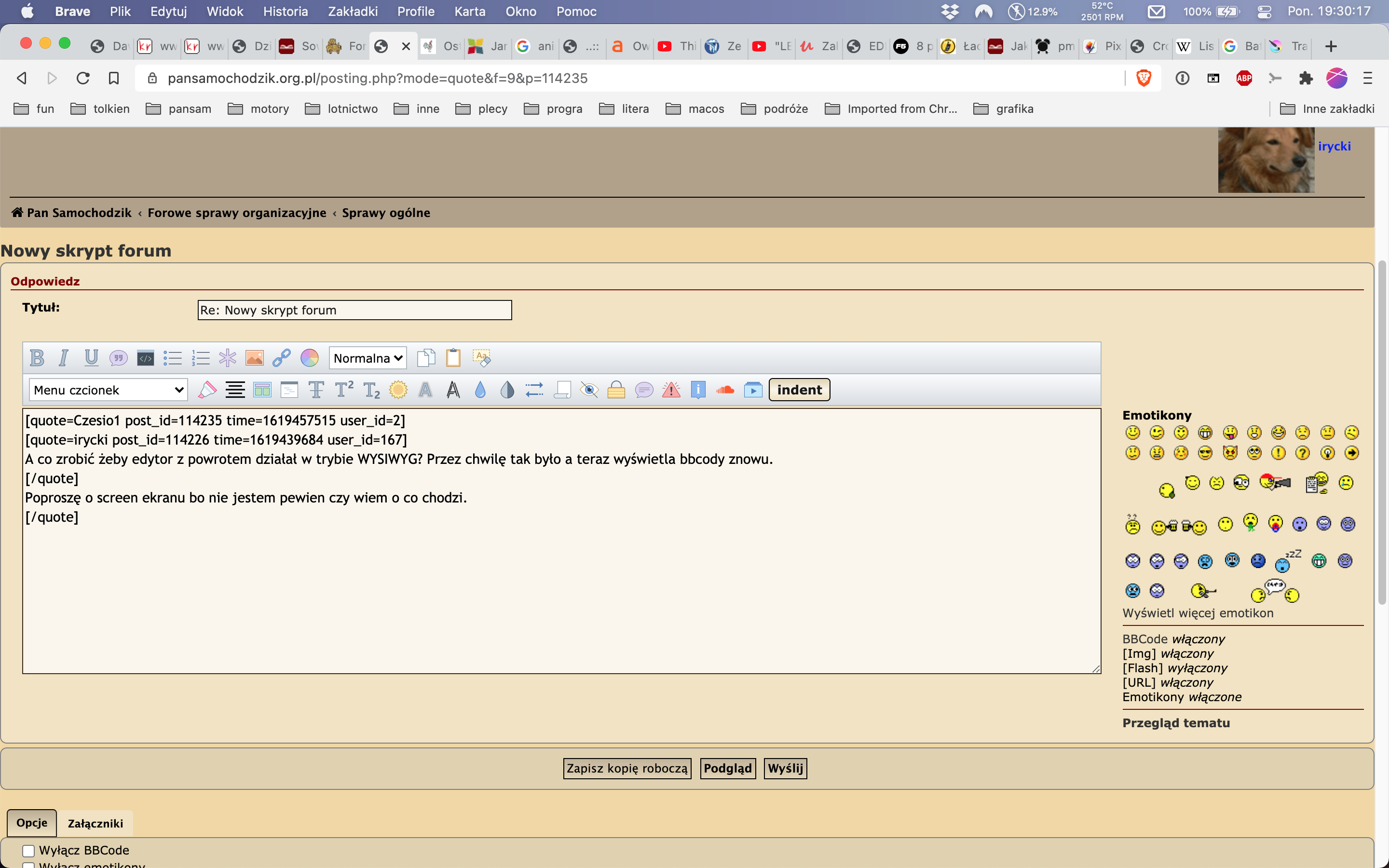Click in the Tytuł input field
The width and height of the screenshot is (1389, 868).
click(354, 310)
